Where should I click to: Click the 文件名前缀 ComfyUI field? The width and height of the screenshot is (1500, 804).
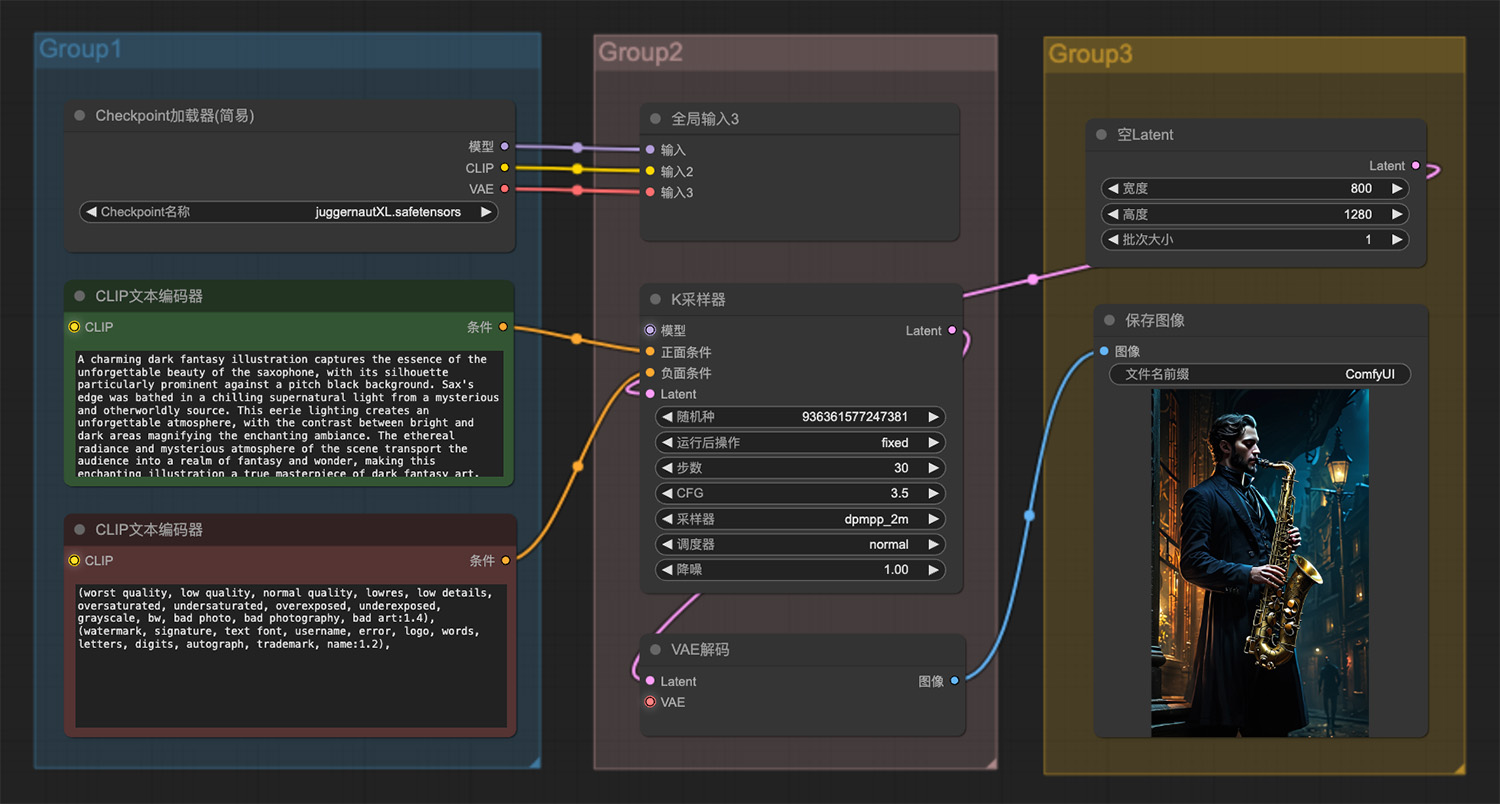(1259, 374)
